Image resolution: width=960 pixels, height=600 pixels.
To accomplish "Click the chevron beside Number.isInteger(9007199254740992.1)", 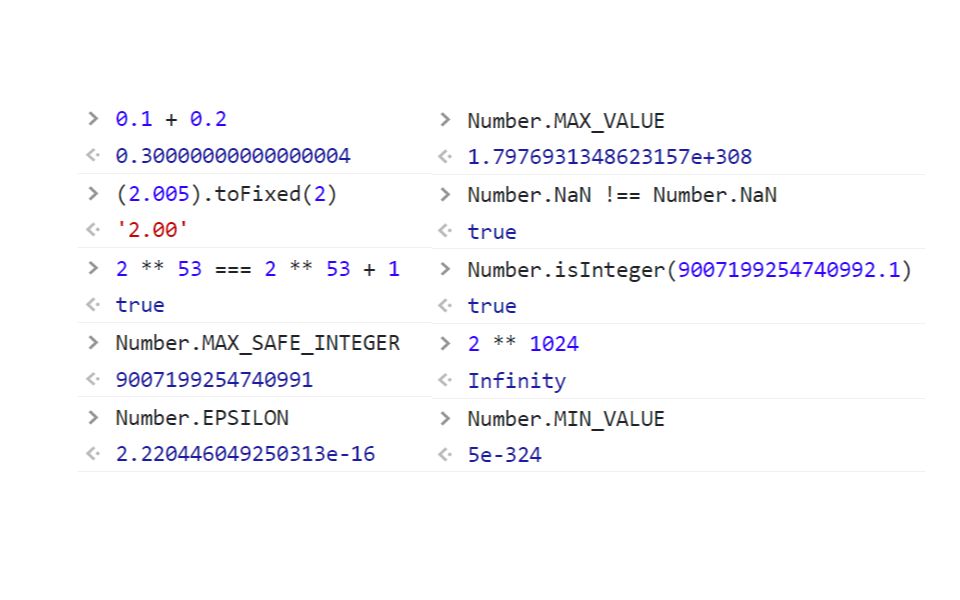I will pos(444,268).
